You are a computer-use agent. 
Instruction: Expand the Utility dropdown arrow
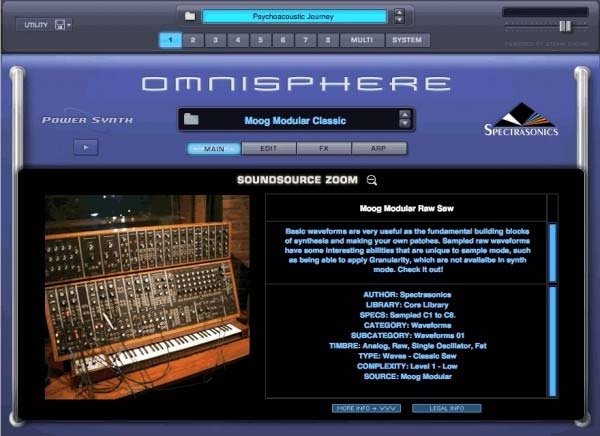tap(69, 25)
